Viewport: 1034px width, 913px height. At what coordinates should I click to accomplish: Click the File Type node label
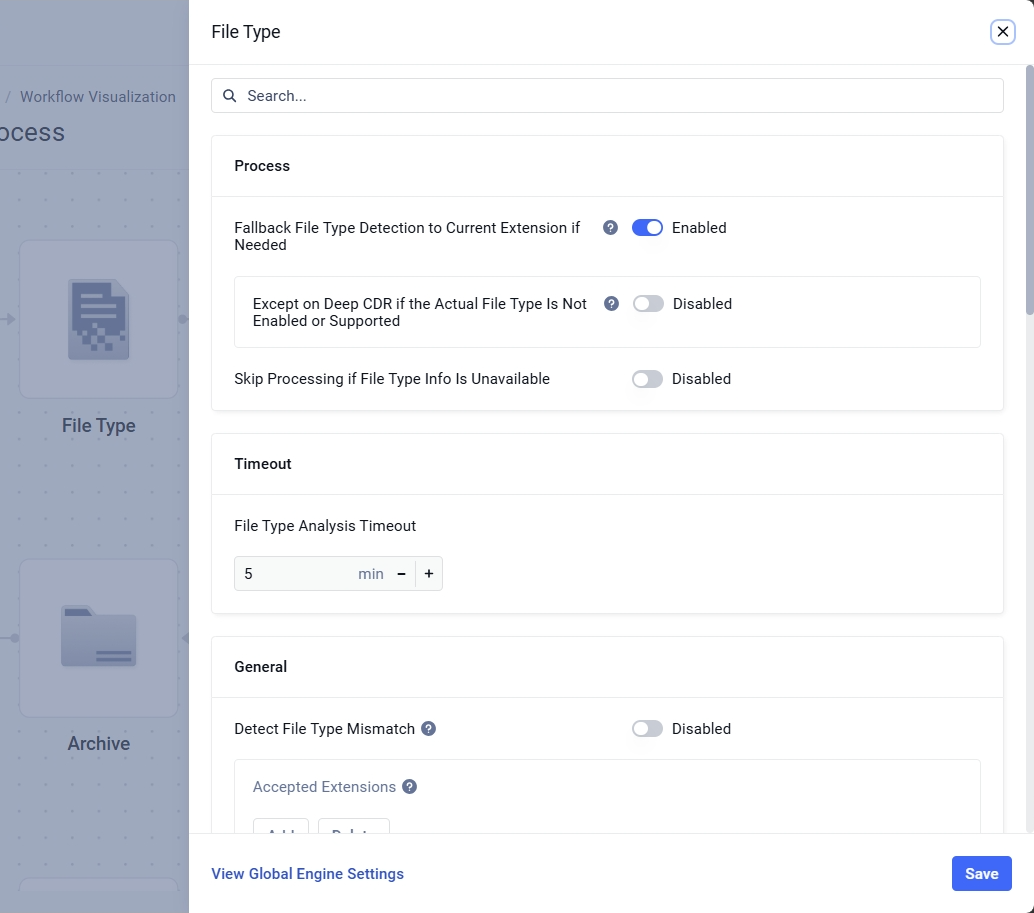click(x=98, y=425)
